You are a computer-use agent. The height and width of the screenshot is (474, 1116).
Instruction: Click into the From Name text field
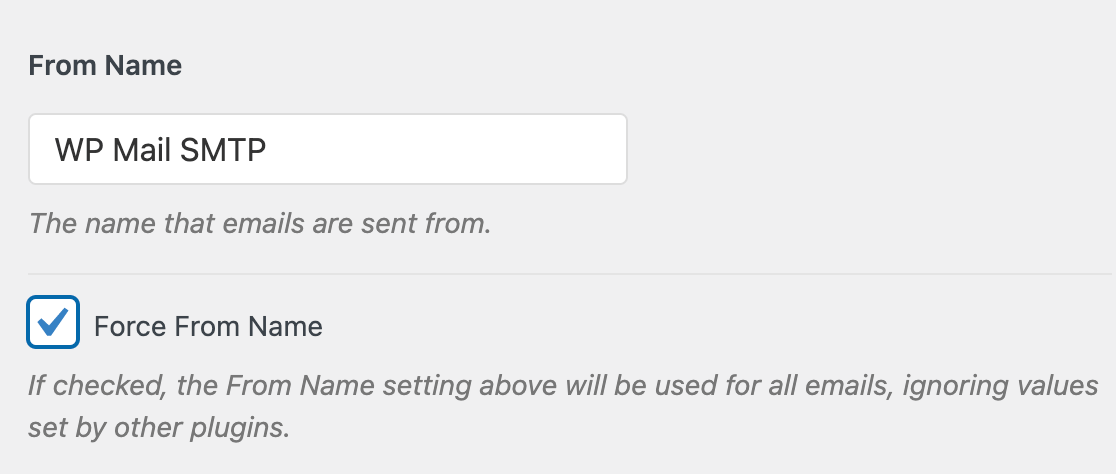(327, 149)
